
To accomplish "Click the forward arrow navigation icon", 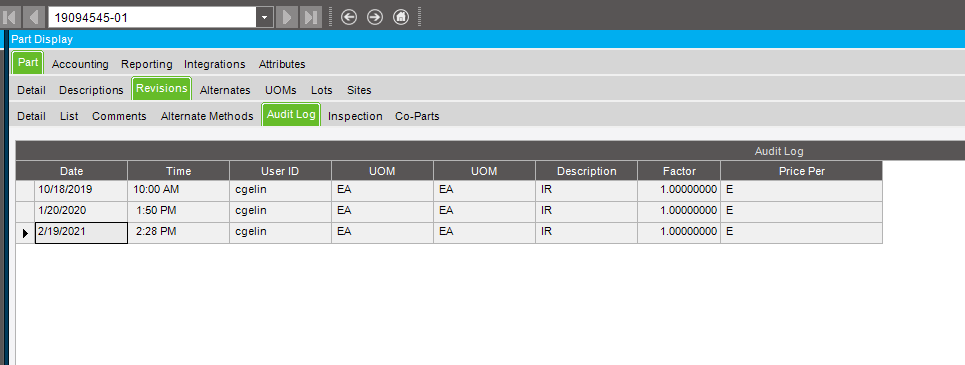I will (x=375, y=17).
